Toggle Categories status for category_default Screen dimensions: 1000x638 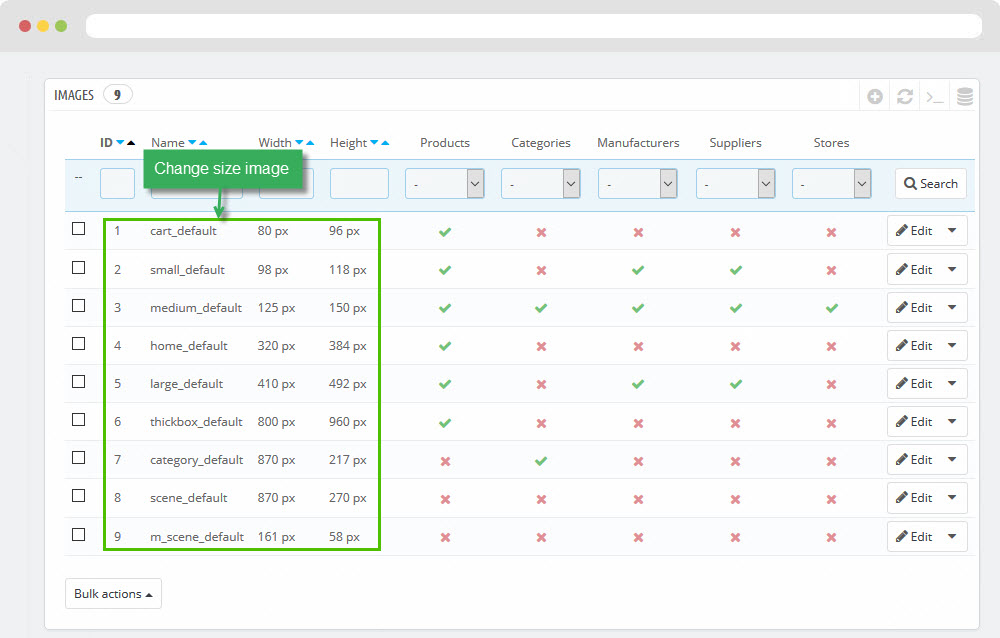point(541,461)
